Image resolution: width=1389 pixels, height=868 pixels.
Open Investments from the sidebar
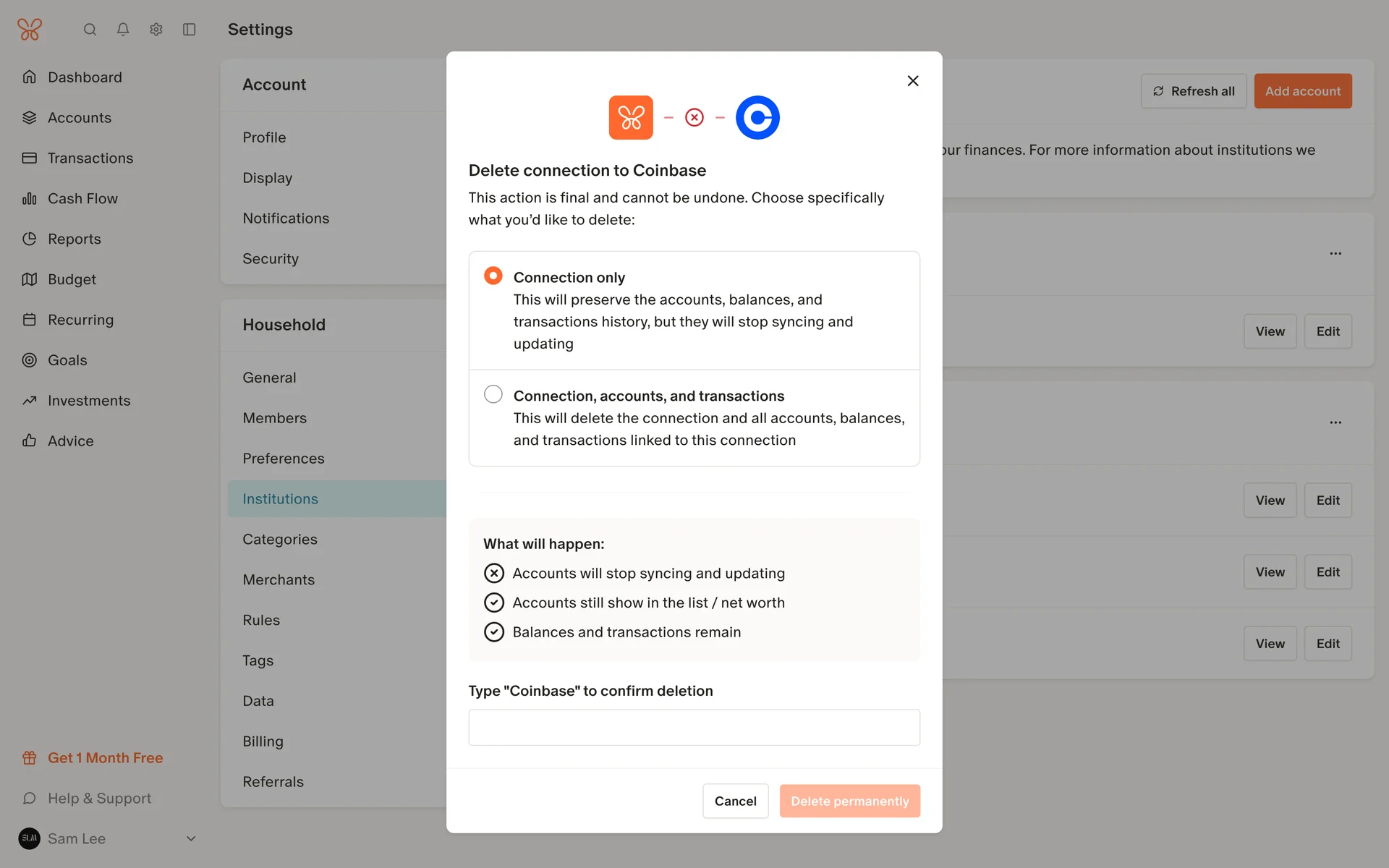pos(89,401)
